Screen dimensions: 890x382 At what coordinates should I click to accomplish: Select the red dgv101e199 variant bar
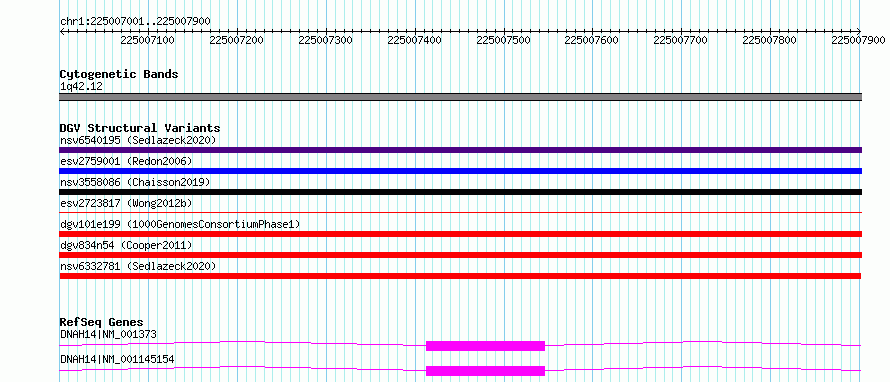click(x=461, y=234)
